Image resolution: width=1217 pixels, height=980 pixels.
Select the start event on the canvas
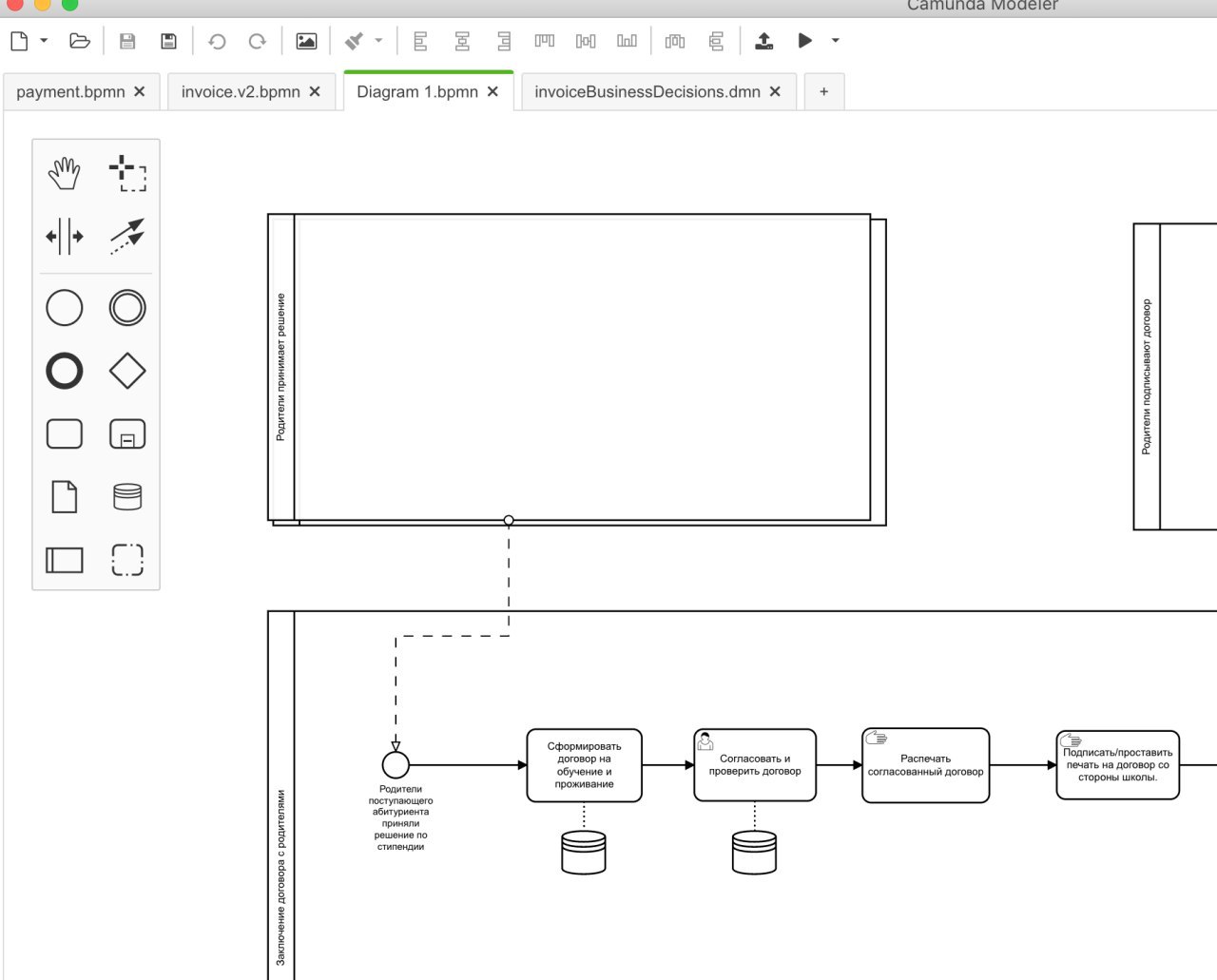click(x=396, y=764)
